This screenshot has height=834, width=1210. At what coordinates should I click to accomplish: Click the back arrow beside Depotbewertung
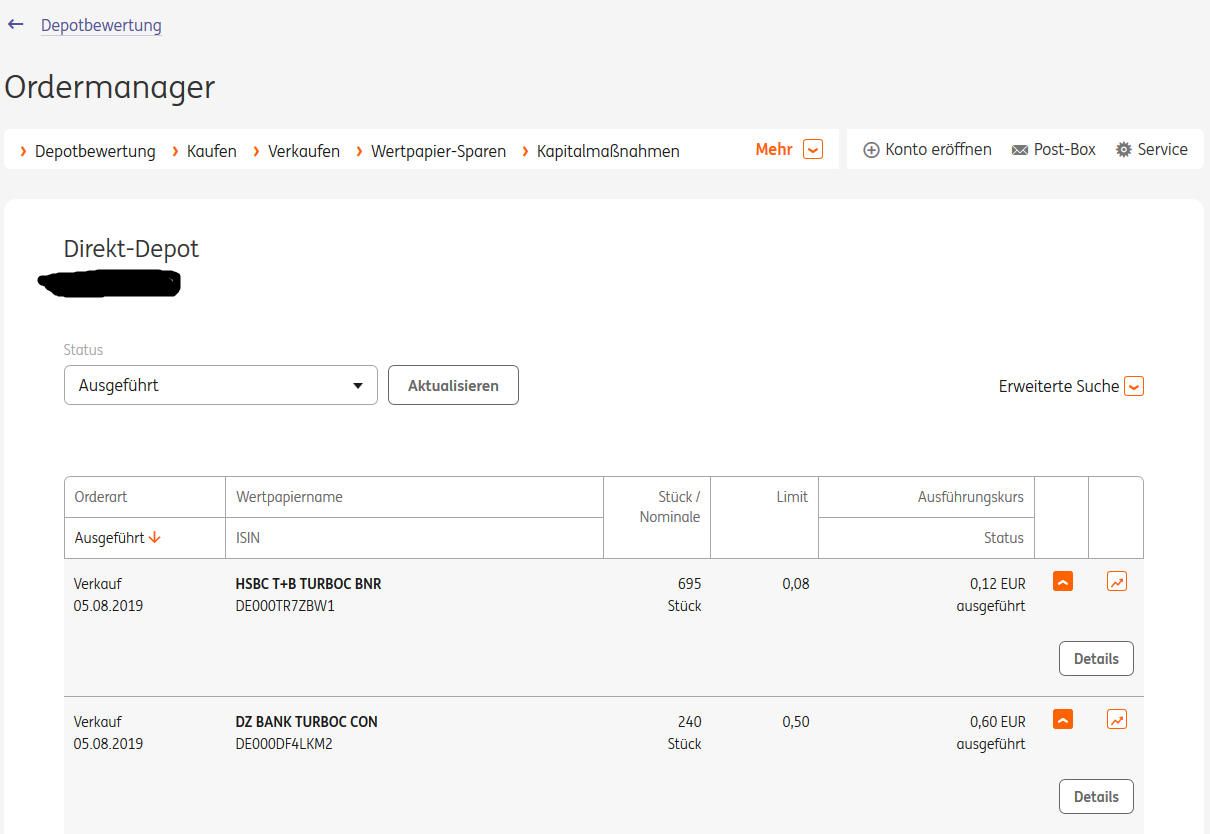[x=15, y=24]
